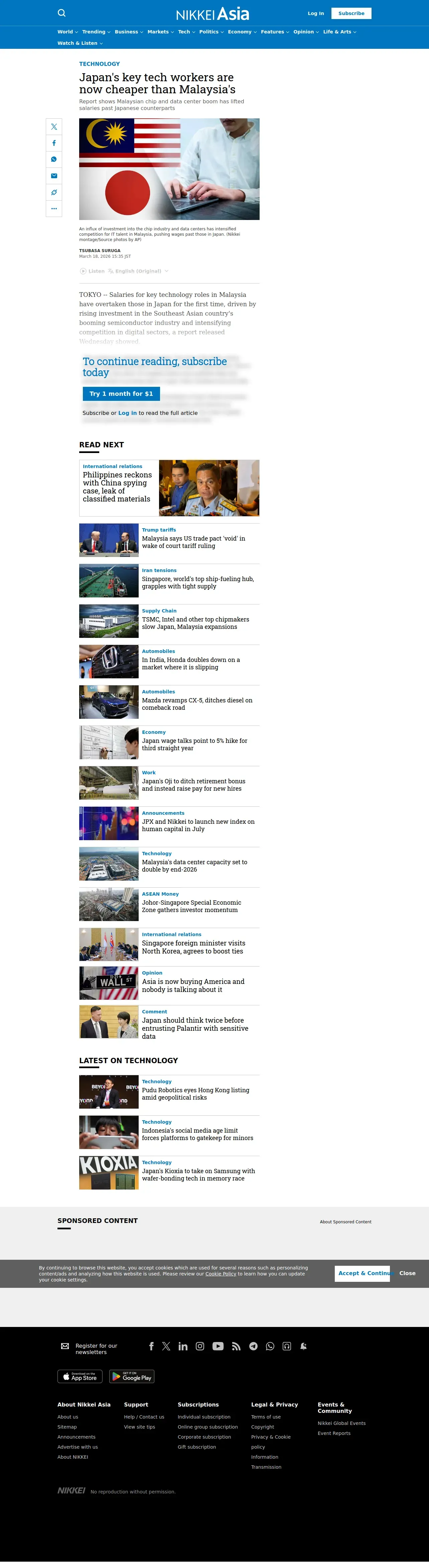This screenshot has height=1568, width=429.
Task: Click About Sponsored Content link
Action: 345,1222
